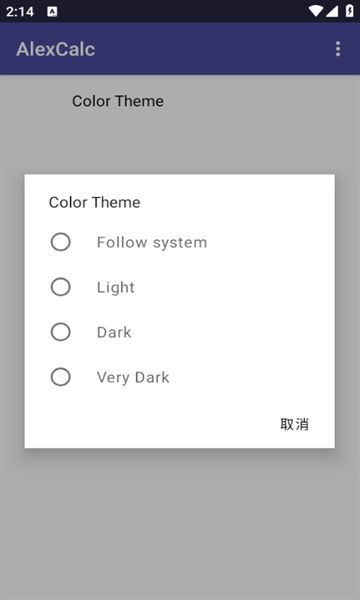
Task: Select the Light radio circle
Action: tap(60, 287)
